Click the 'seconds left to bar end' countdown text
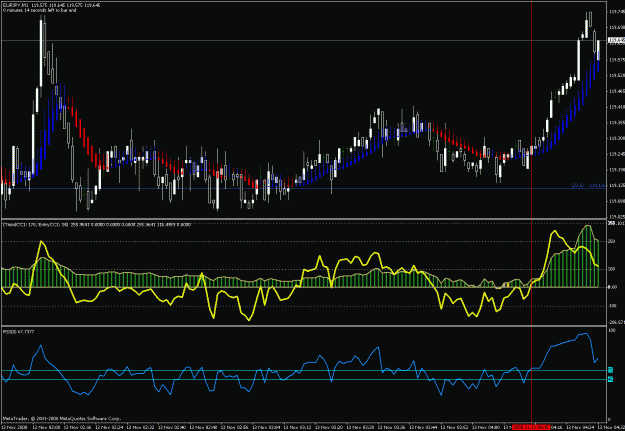625x431 pixels. point(40,10)
